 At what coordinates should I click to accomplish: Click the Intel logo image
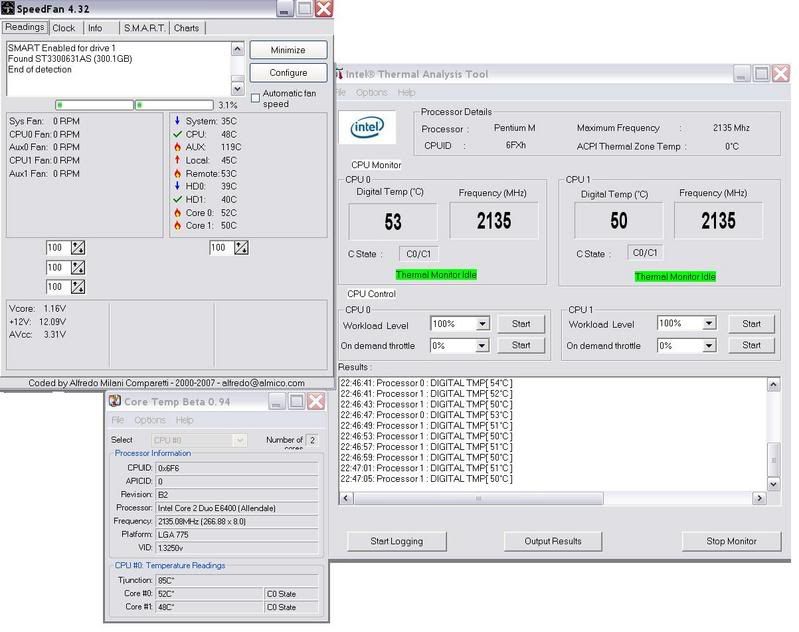coord(367,127)
